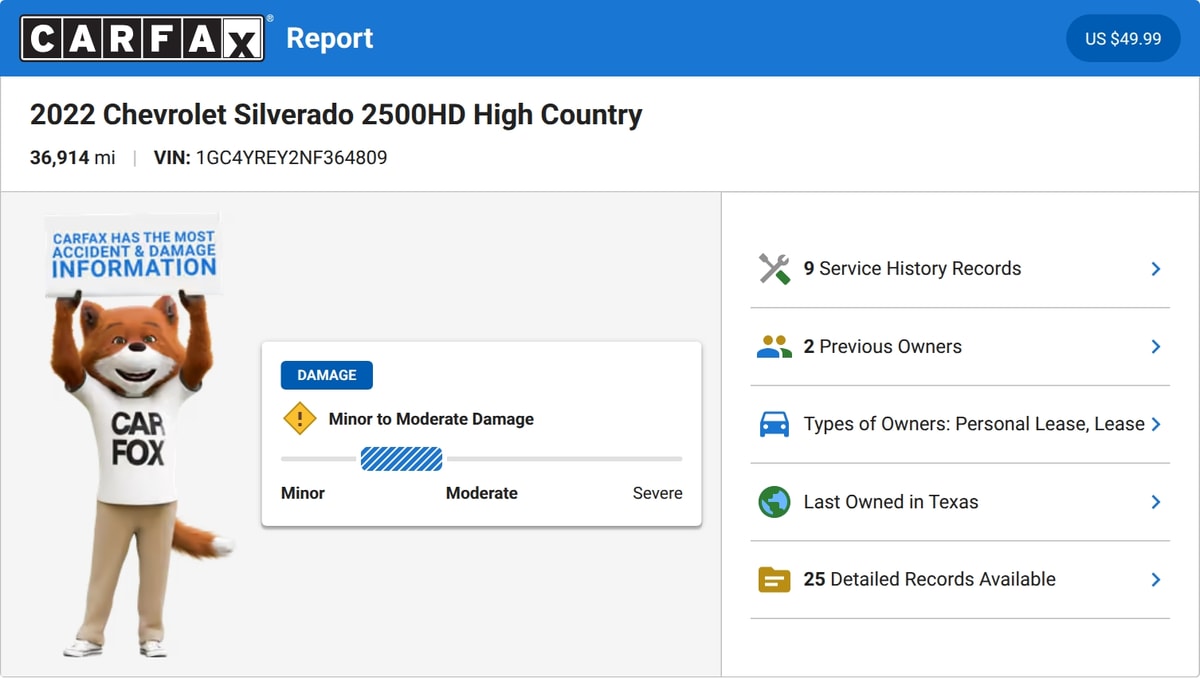Expand Types of Owners chevron
The width and height of the screenshot is (1200, 678).
(x=1155, y=424)
